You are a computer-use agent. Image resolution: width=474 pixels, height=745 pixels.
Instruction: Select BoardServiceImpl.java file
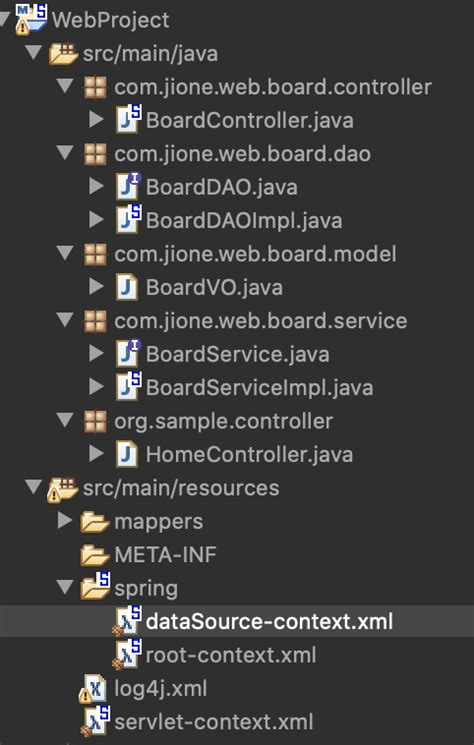click(259, 388)
